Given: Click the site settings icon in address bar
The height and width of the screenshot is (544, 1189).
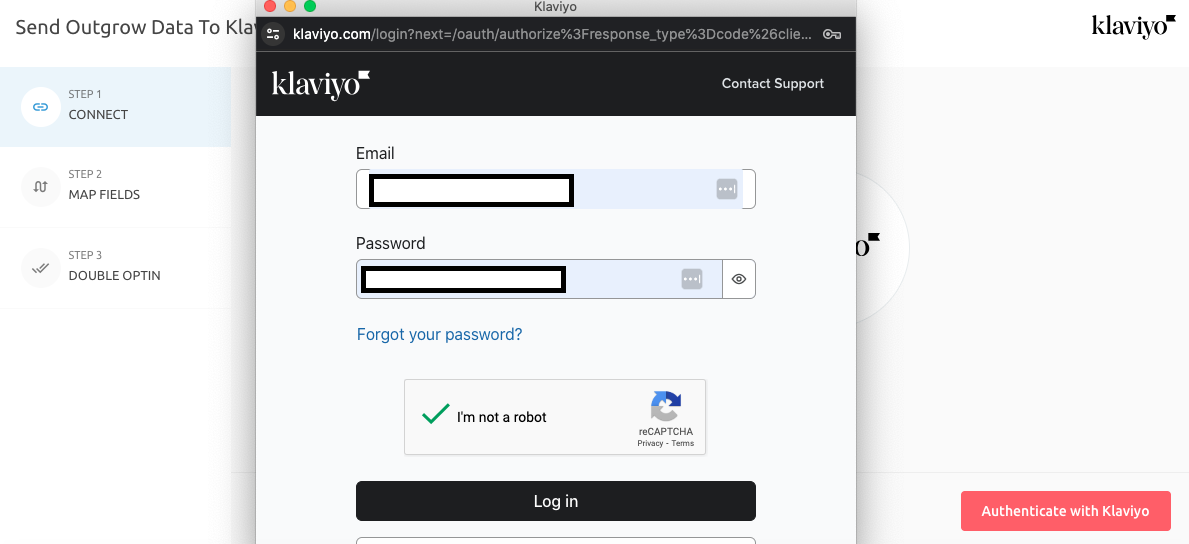Looking at the screenshot, I should click(273, 34).
